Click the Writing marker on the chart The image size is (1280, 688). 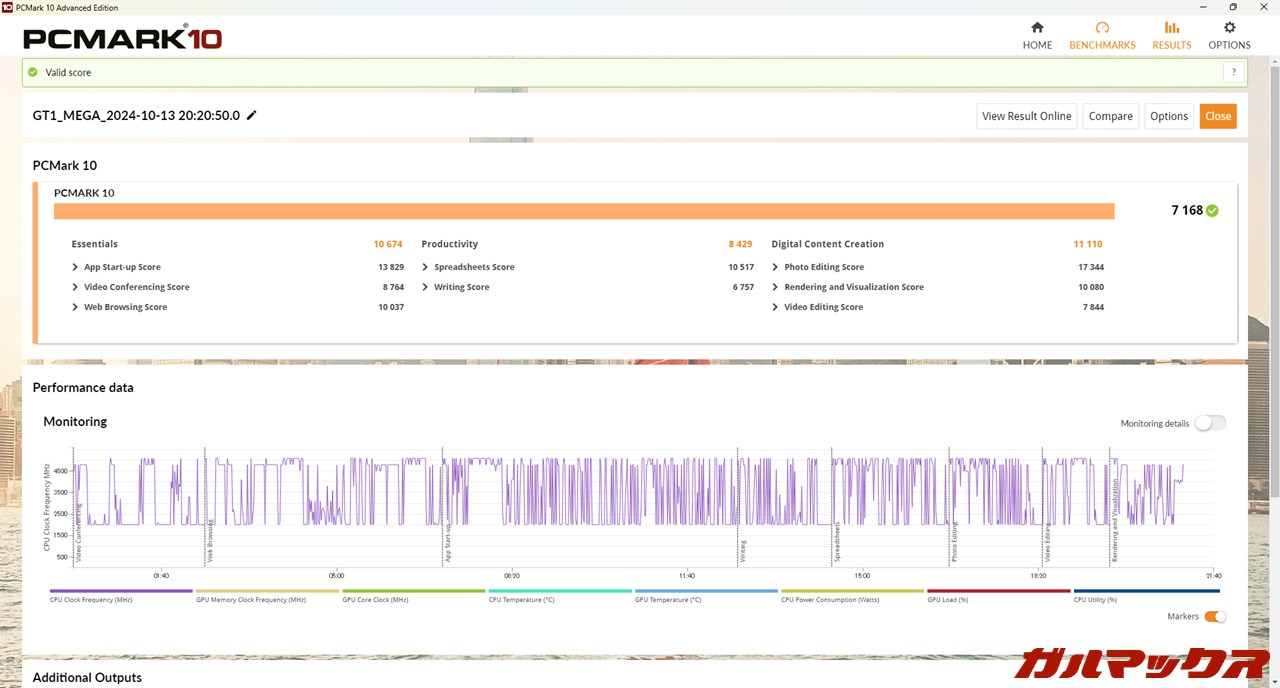[x=742, y=552]
